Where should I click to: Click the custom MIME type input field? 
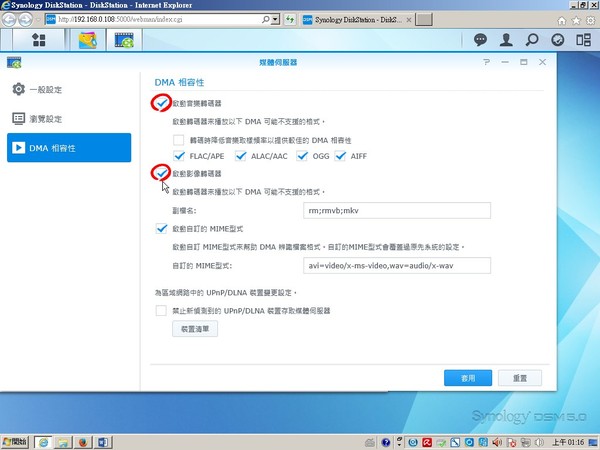[397, 266]
